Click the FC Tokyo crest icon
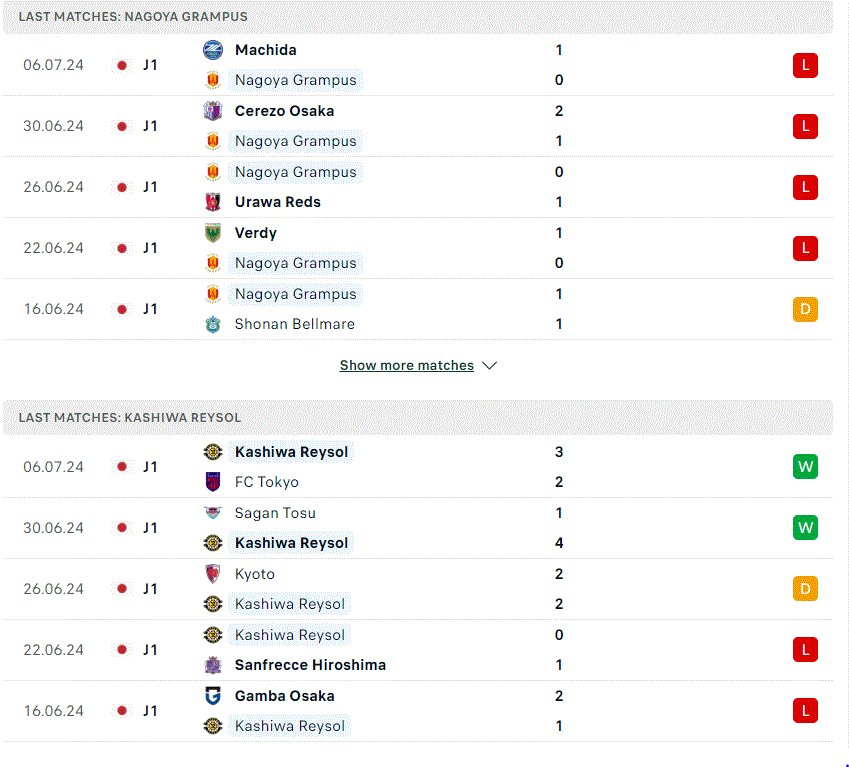This screenshot has width=849, height=767. [x=212, y=482]
